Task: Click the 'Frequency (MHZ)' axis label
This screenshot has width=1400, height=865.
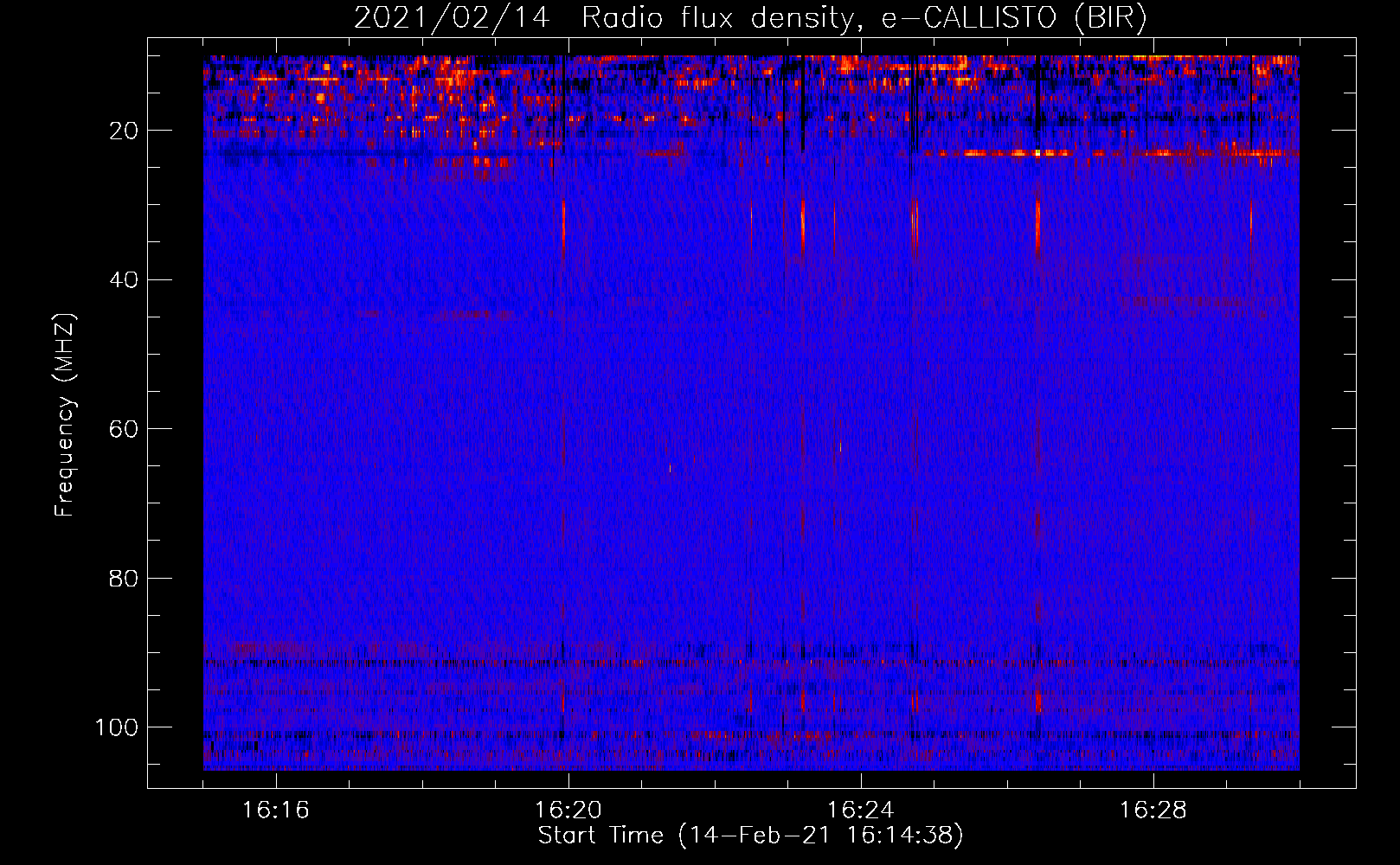Action: pos(65,415)
